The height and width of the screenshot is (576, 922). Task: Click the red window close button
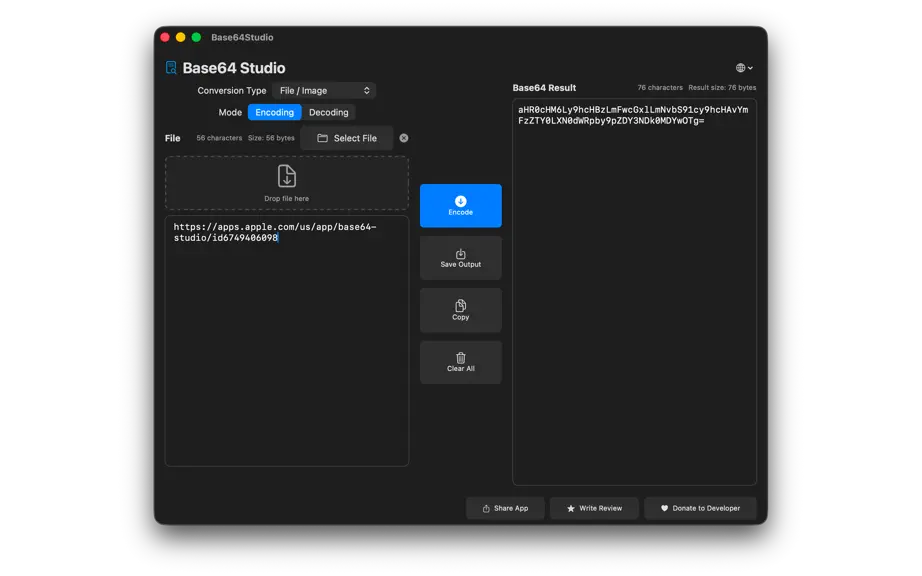click(x=165, y=37)
